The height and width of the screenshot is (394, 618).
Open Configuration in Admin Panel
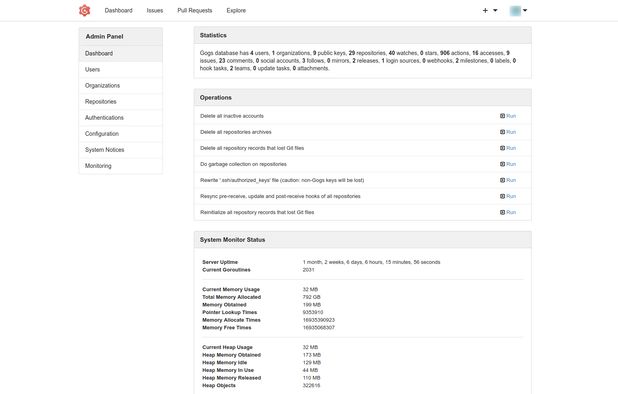(121, 134)
